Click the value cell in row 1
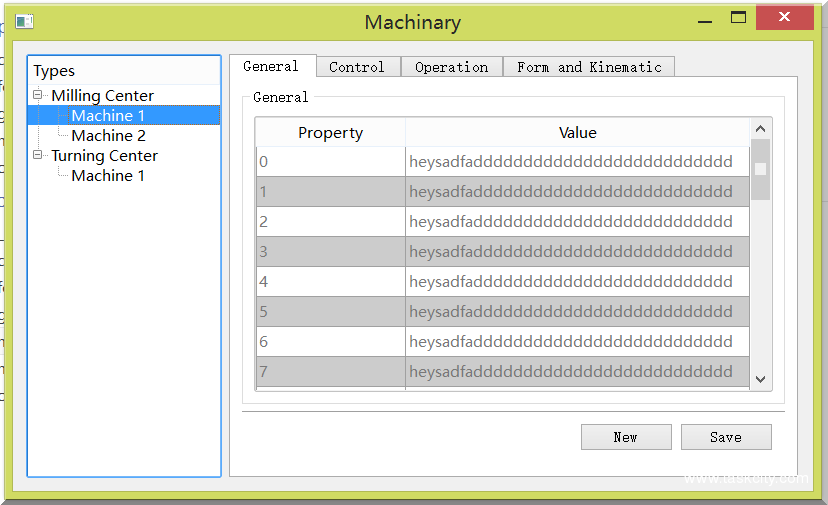This screenshot has height=505, width=828. (578, 191)
